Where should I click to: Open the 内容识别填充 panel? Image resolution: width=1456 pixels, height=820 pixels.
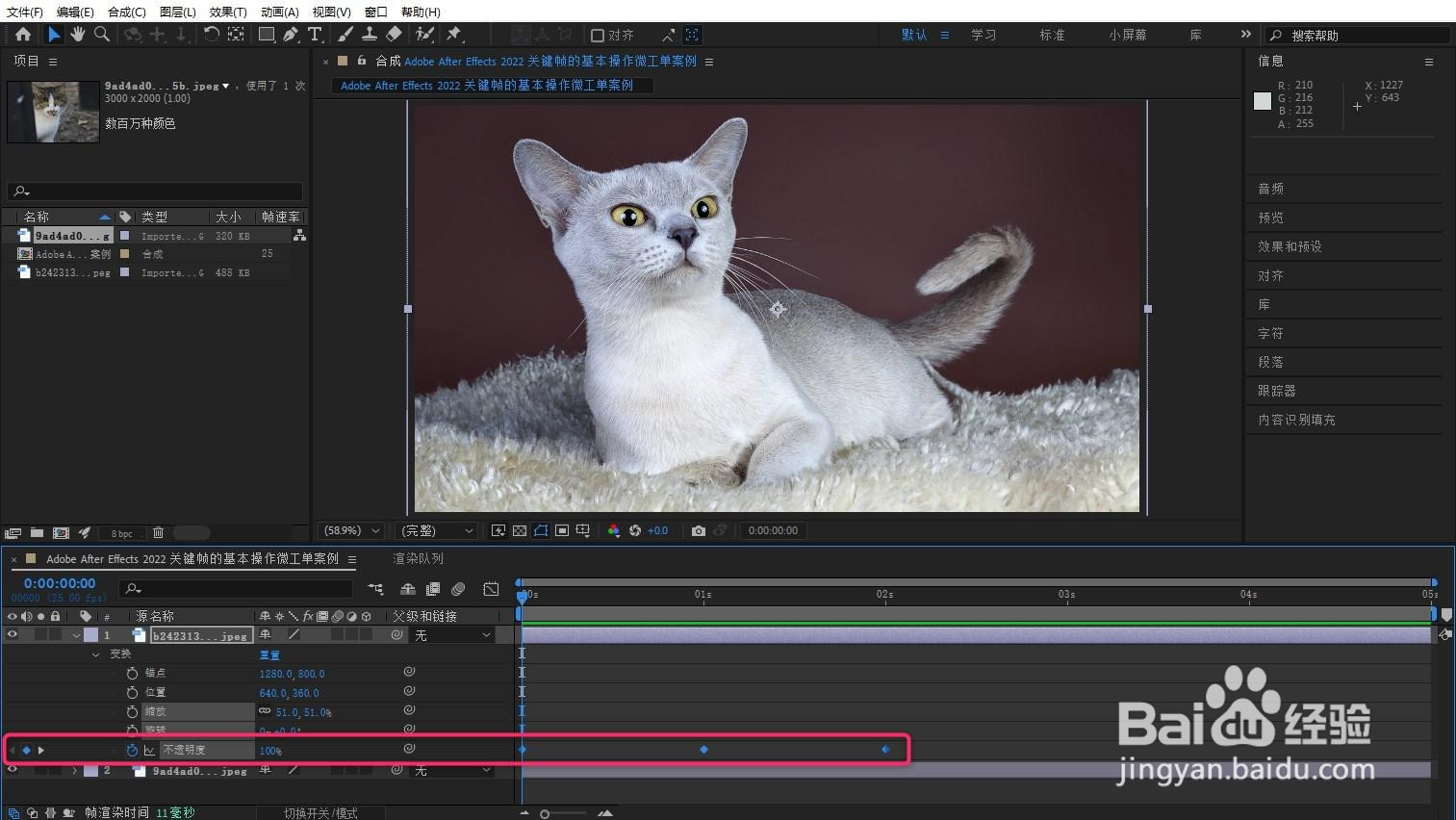pyautogui.click(x=1296, y=420)
